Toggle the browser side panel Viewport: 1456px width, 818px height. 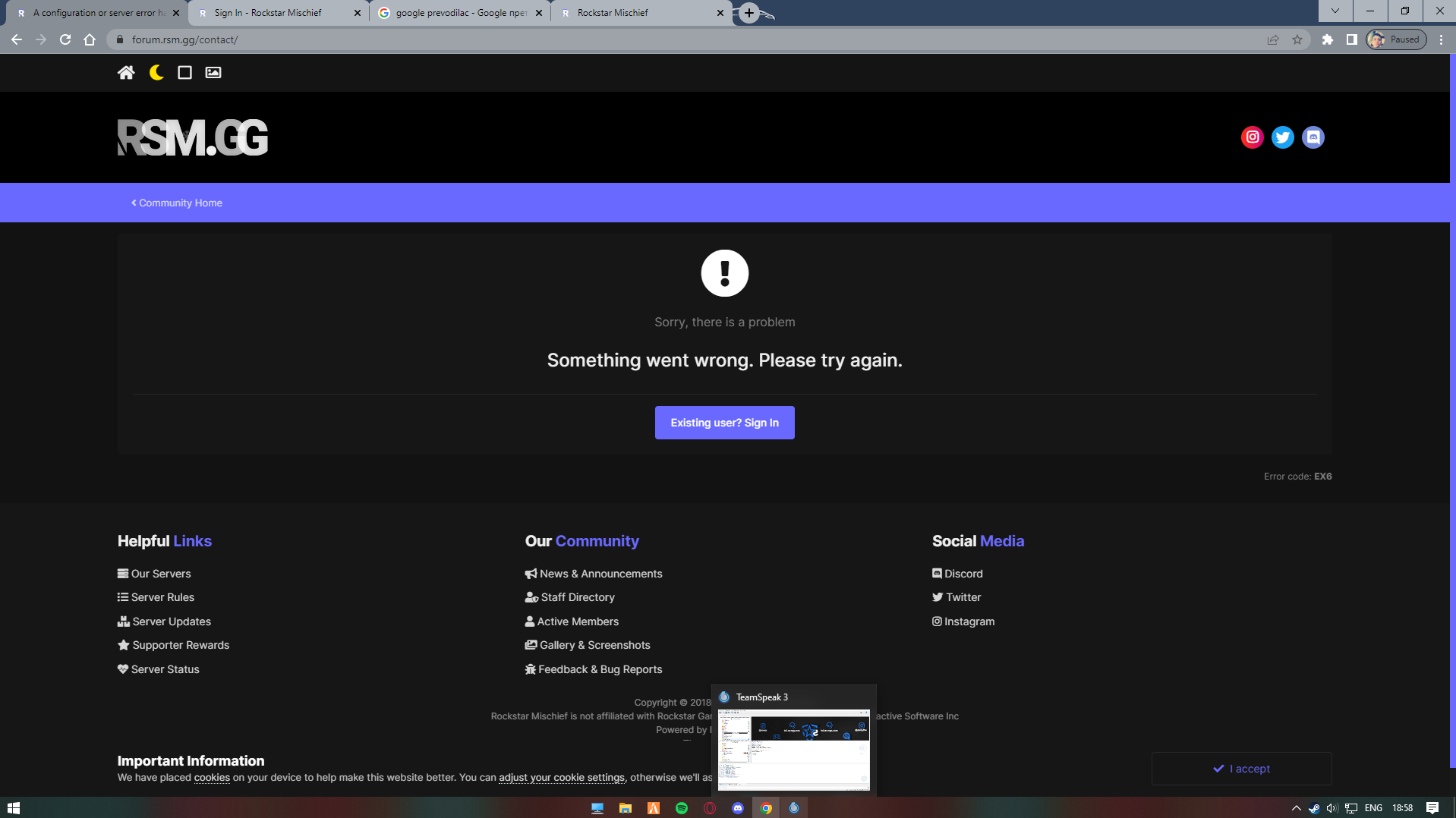1352,39
